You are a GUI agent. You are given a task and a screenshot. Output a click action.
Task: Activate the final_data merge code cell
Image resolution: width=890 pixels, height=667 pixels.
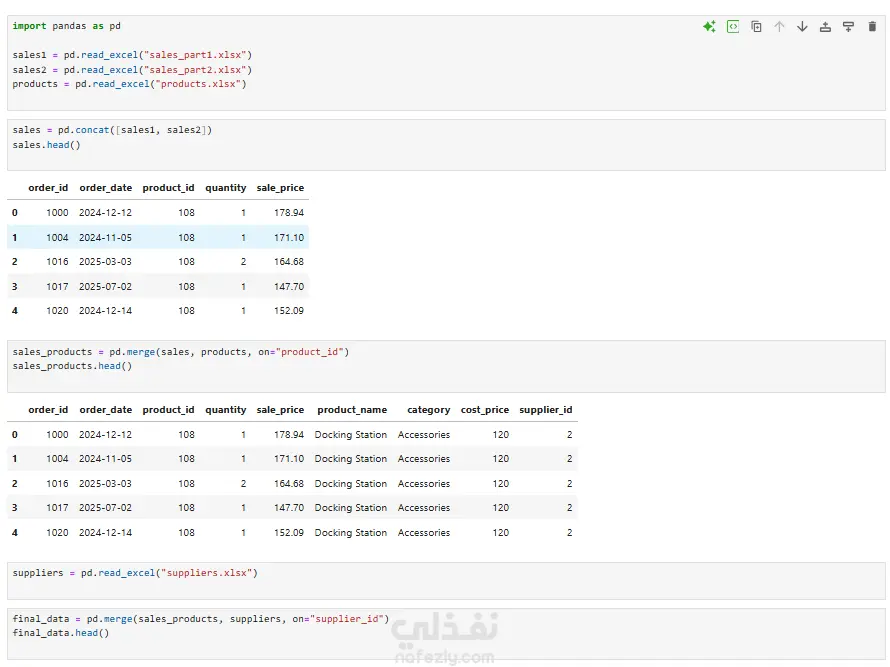(446, 634)
